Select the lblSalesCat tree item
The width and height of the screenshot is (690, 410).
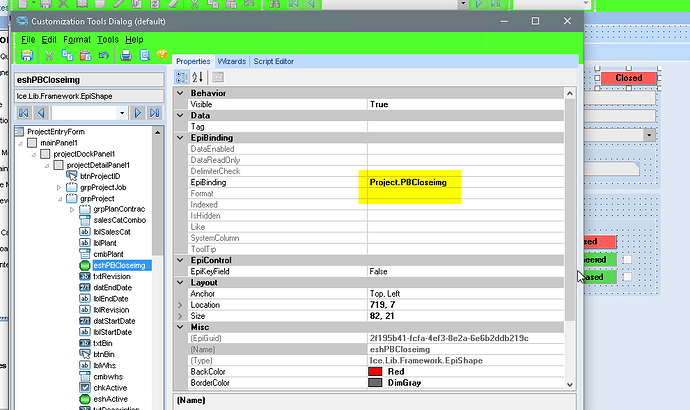coord(112,232)
